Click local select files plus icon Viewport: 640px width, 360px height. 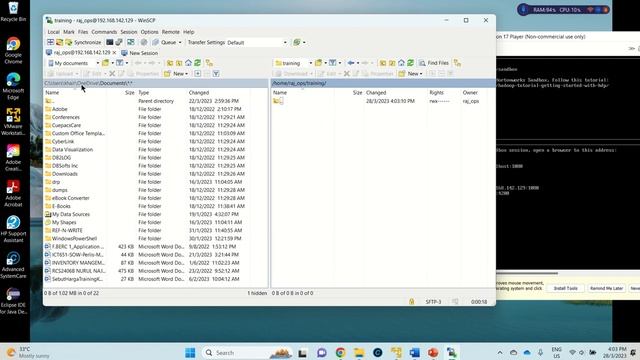coord(198,73)
